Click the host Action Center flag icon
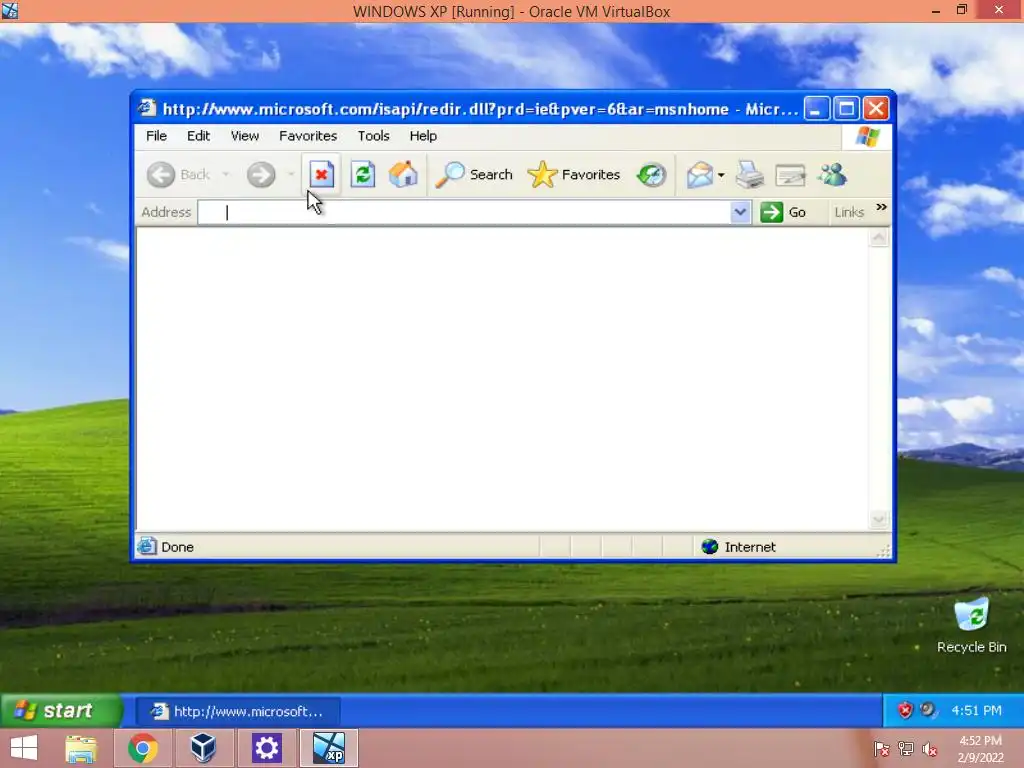The width and height of the screenshot is (1024, 768). coord(882,749)
